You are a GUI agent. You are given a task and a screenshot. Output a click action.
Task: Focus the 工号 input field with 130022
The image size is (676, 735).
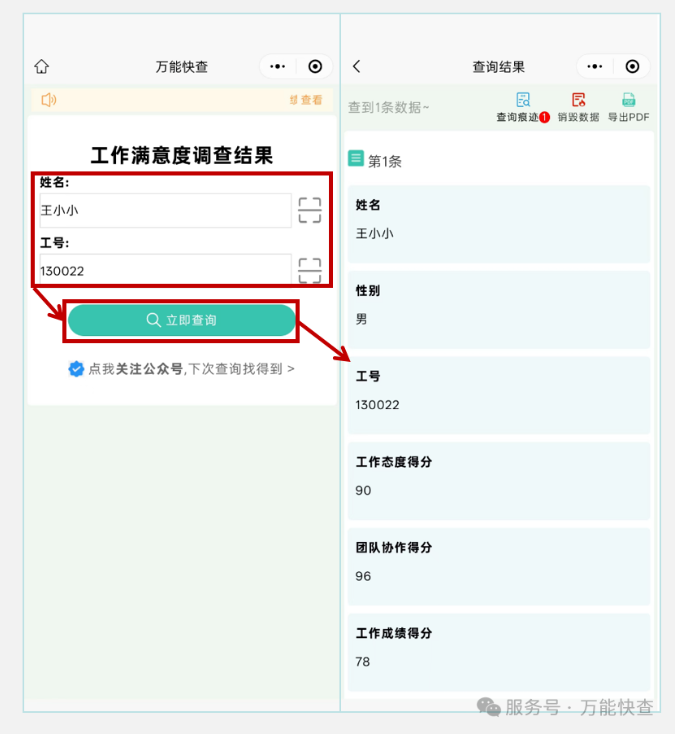point(165,270)
